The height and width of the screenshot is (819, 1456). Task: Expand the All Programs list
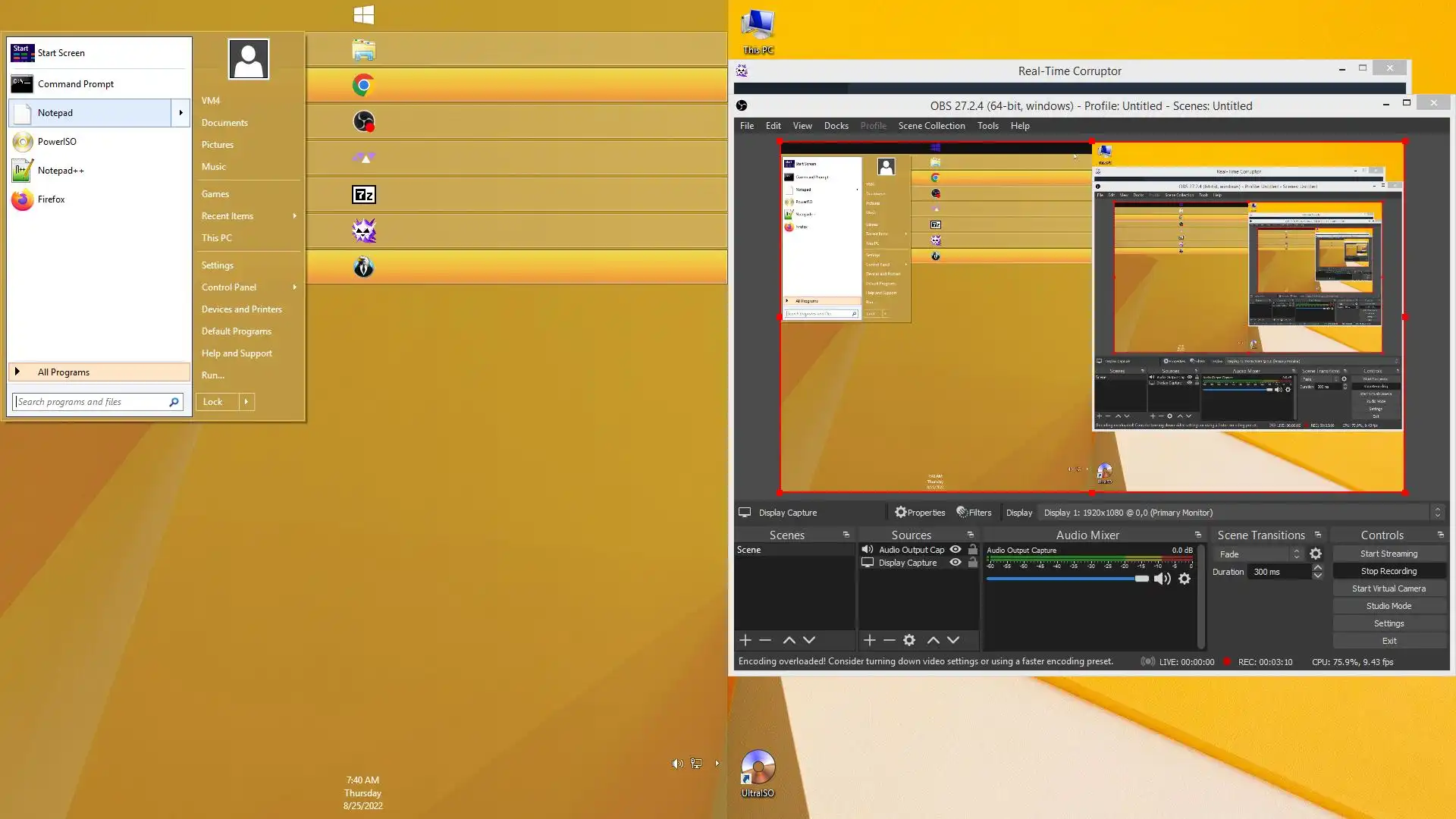coord(64,372)
